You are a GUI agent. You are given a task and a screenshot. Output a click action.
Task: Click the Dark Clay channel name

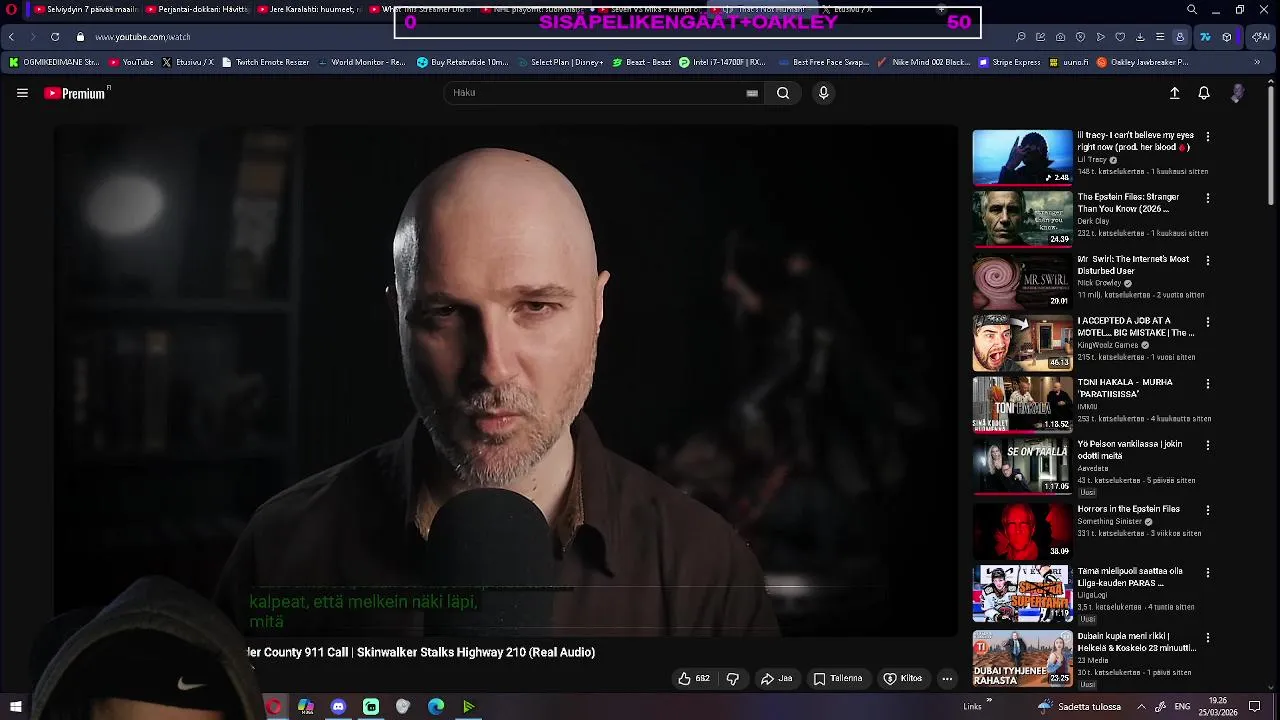1093,221
